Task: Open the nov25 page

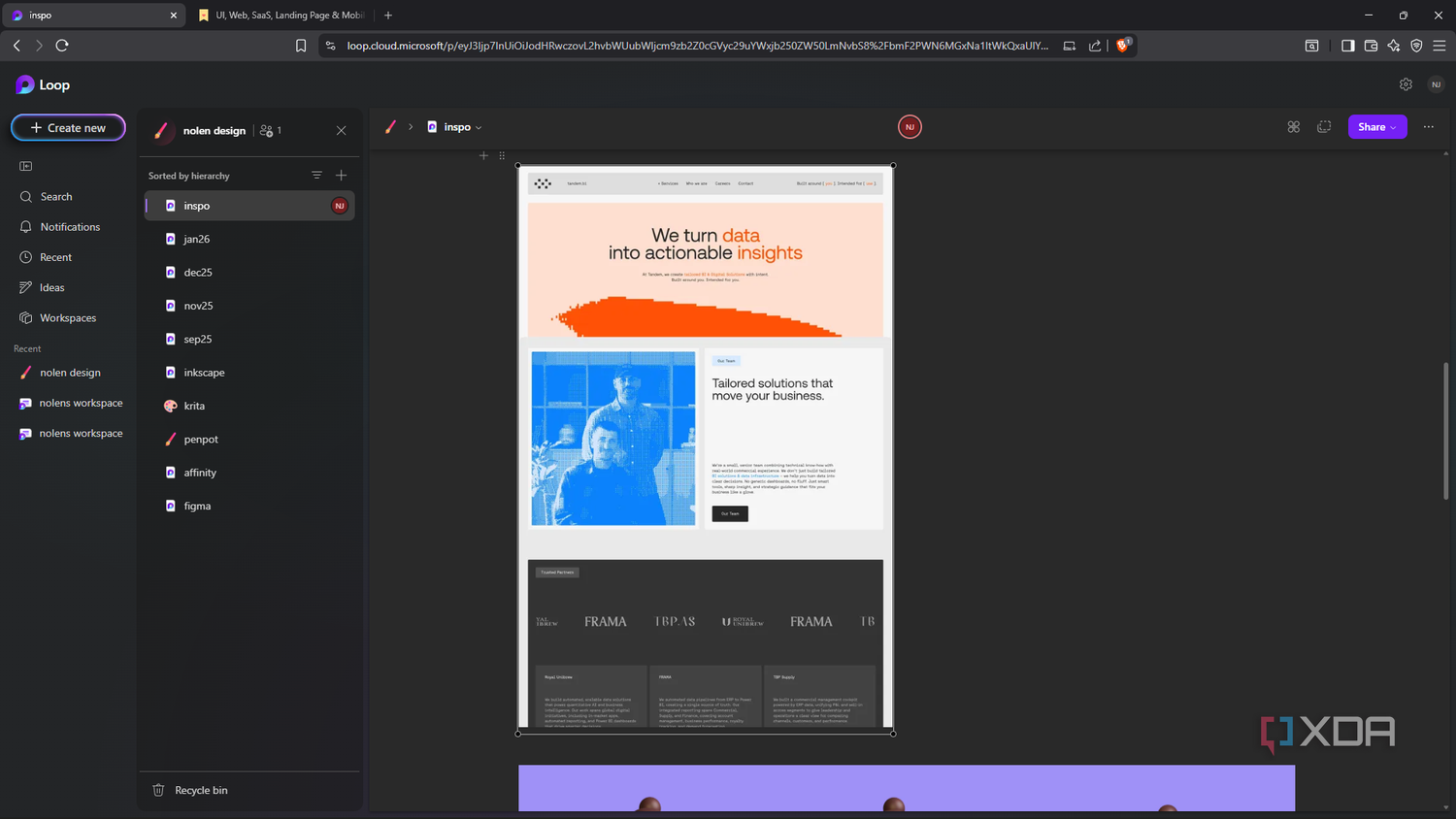Action: [x=249, y=306]
